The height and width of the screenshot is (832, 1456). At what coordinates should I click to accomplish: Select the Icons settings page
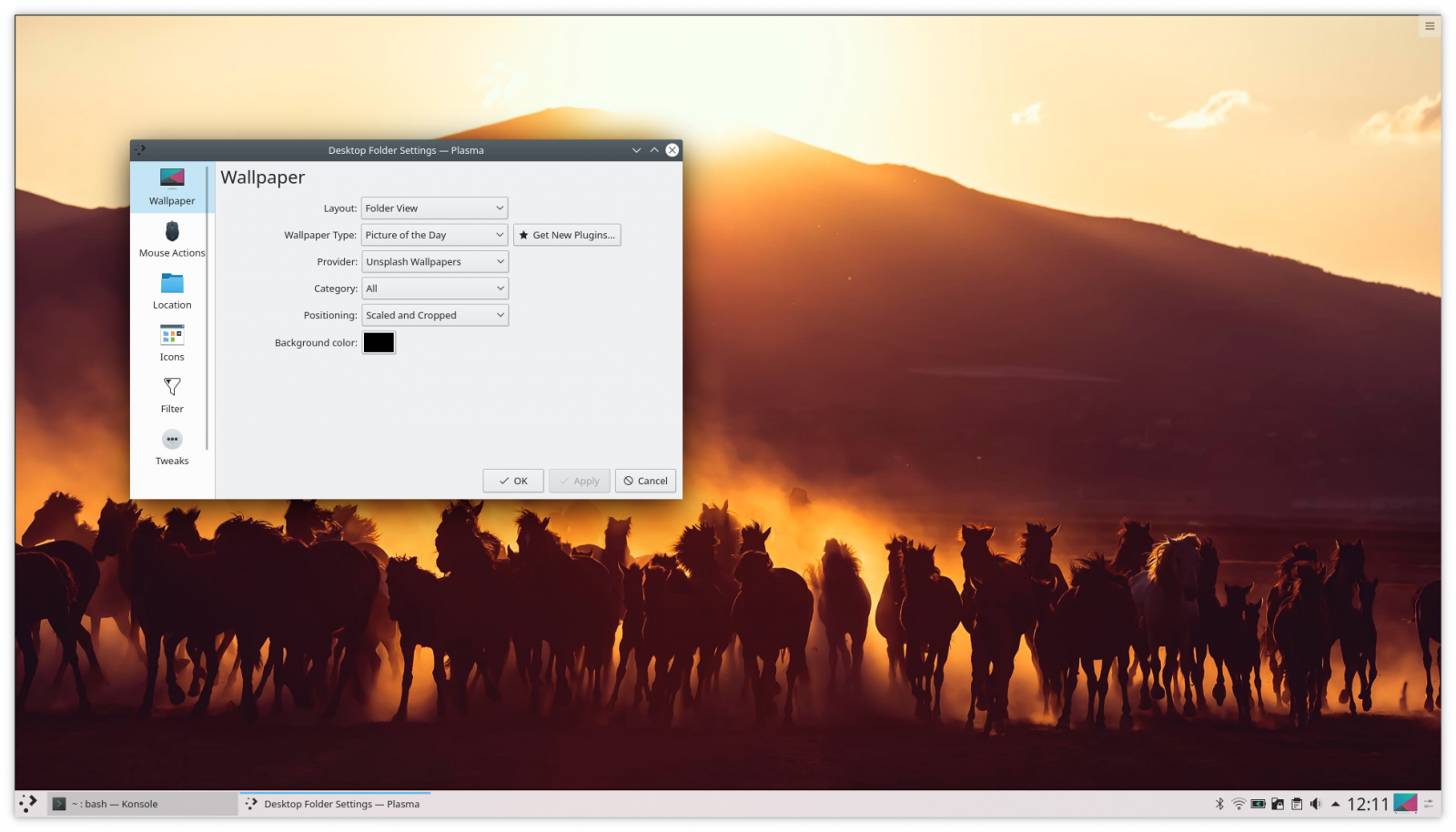[171, 343]
